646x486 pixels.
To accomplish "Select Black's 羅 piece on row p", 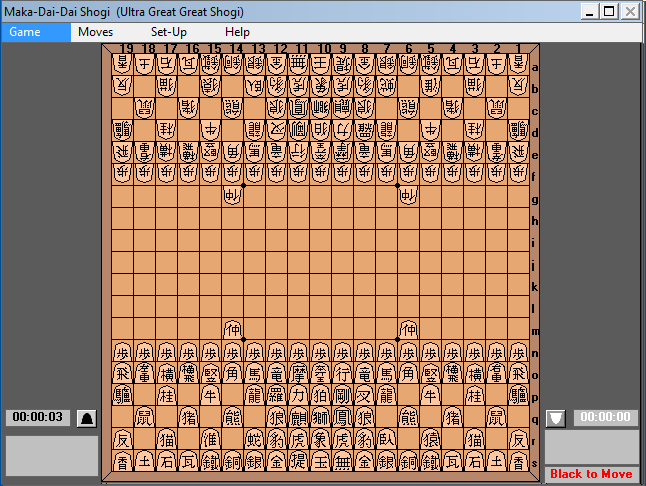I will click(x=276, y=395).
